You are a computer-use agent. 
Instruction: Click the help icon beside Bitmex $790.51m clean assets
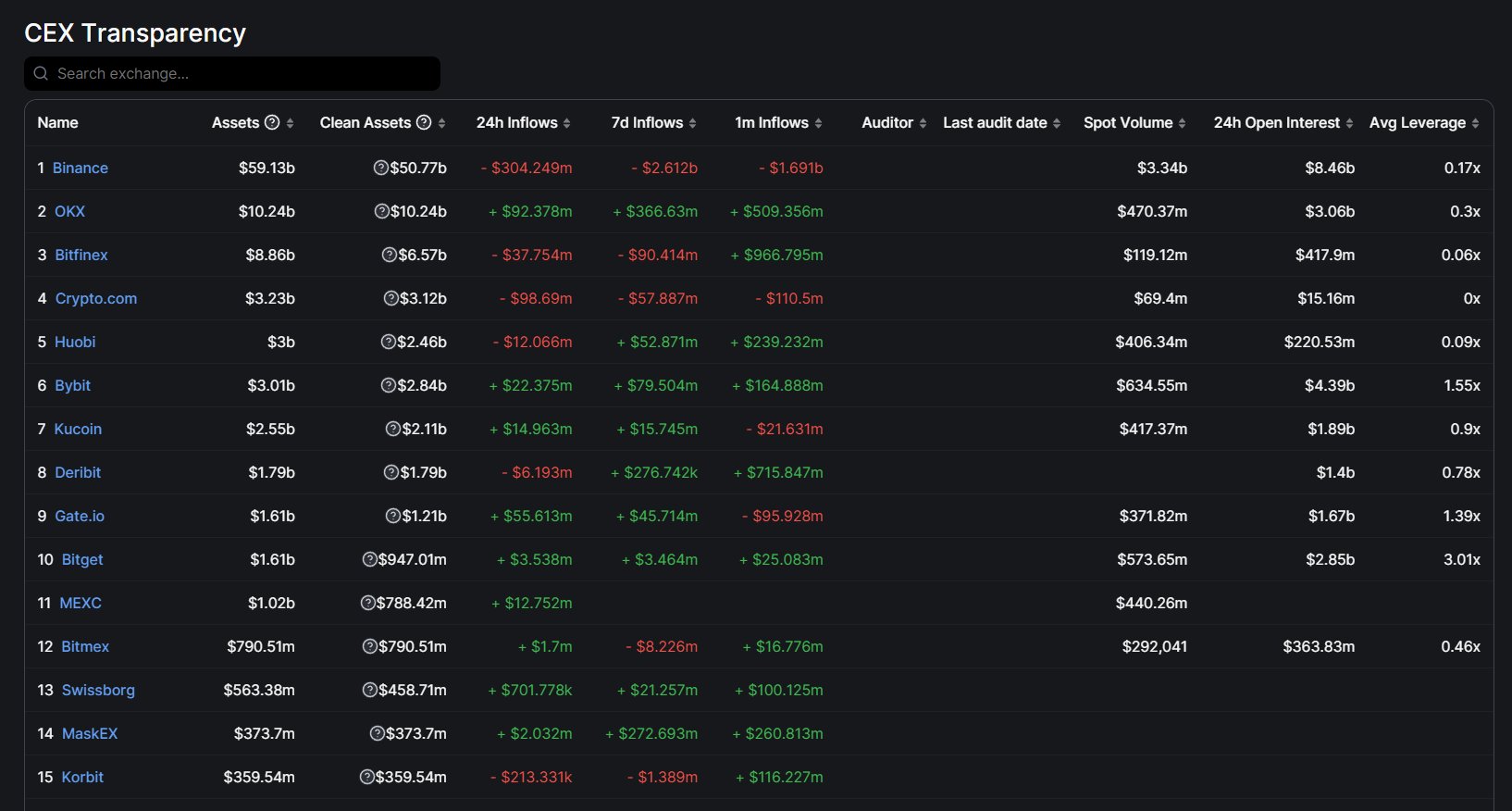(369, 646)
